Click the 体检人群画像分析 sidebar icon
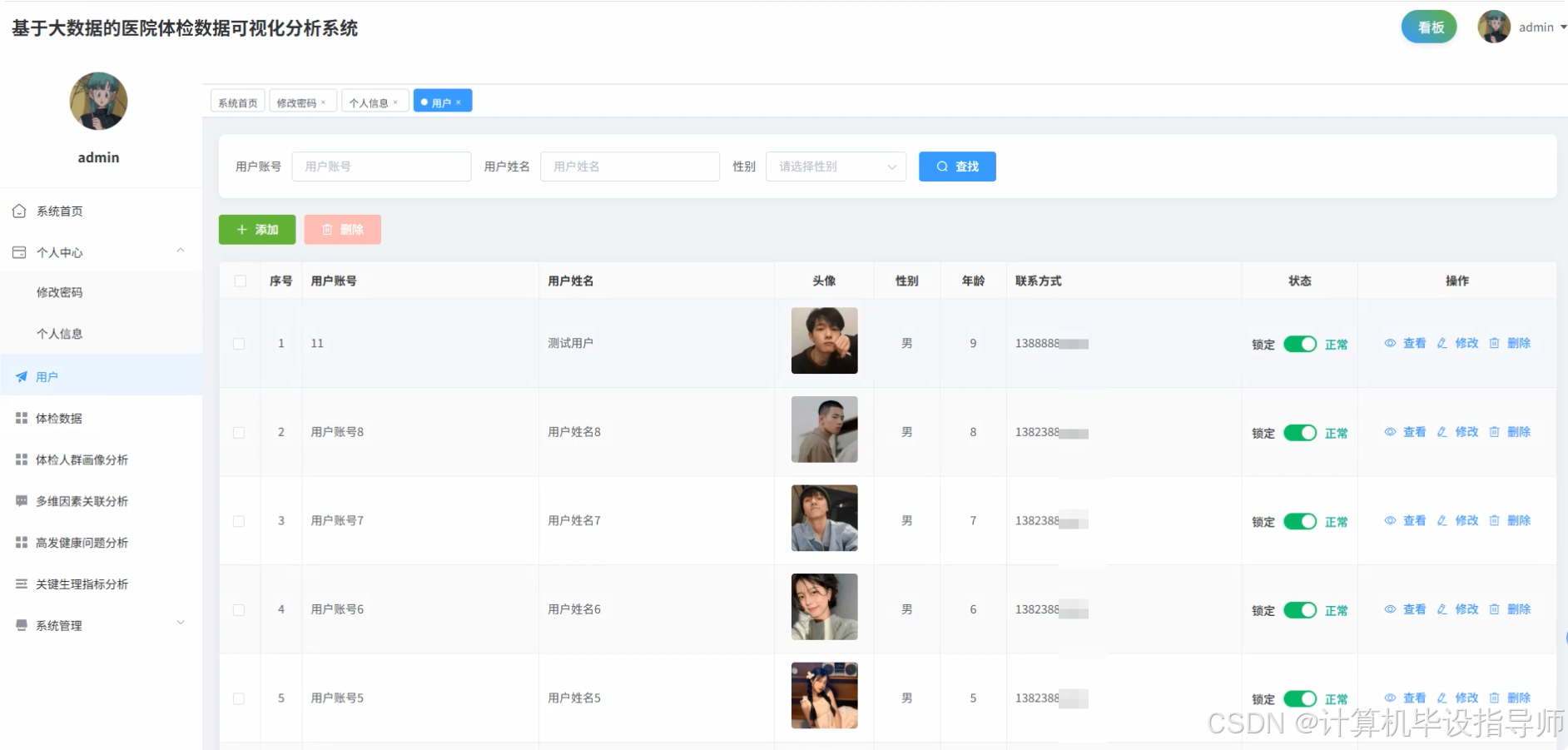Image resolution: width=1568 pixels, height=750 pixels. tap(20, 459)
